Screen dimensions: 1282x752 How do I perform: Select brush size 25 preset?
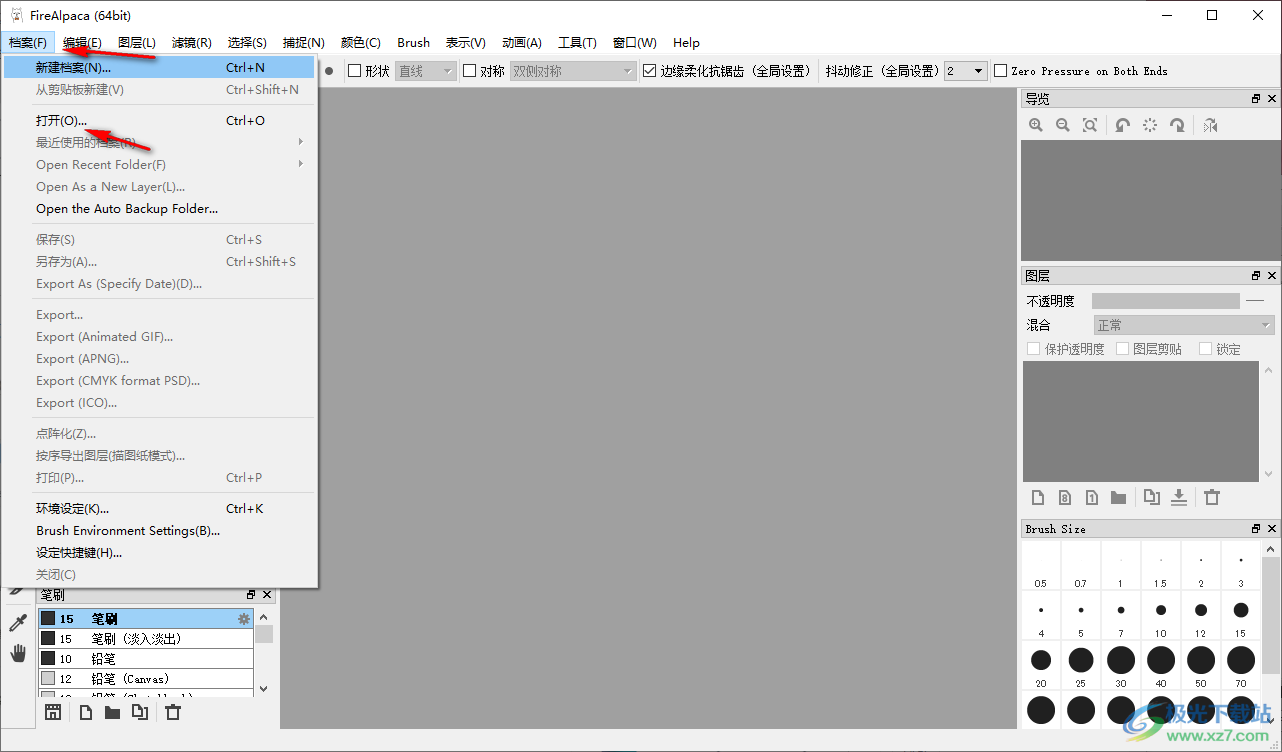point(1081,665)
